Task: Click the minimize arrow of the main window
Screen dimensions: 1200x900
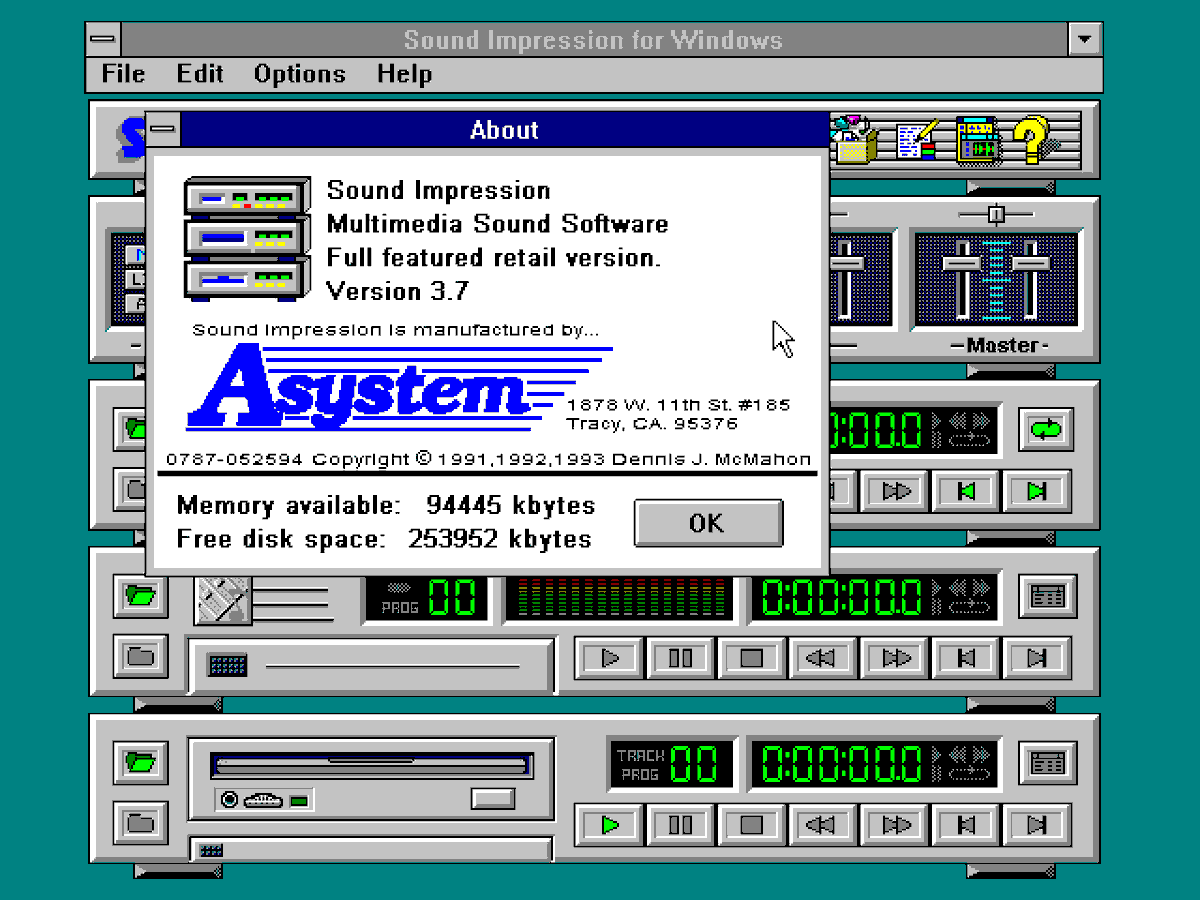Action: point(1085,40)
